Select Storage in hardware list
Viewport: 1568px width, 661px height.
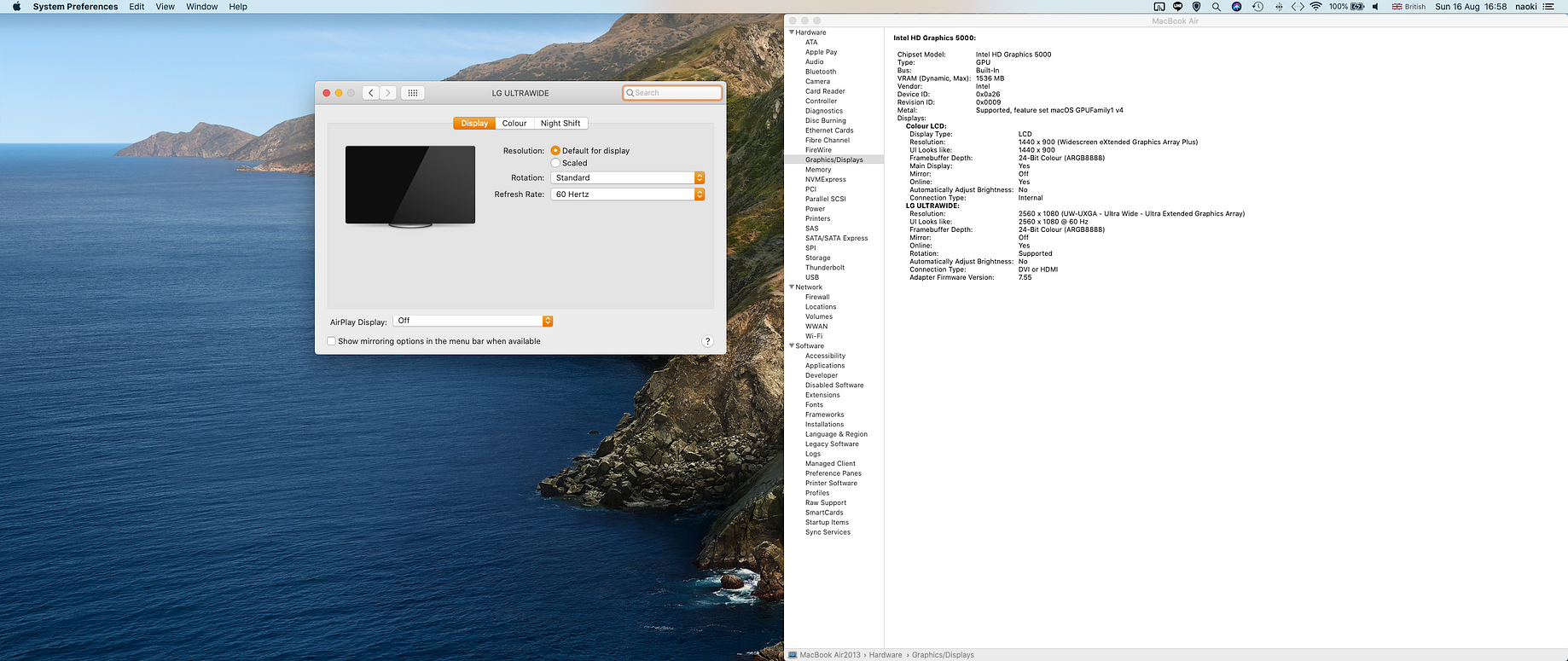point(818,258)
